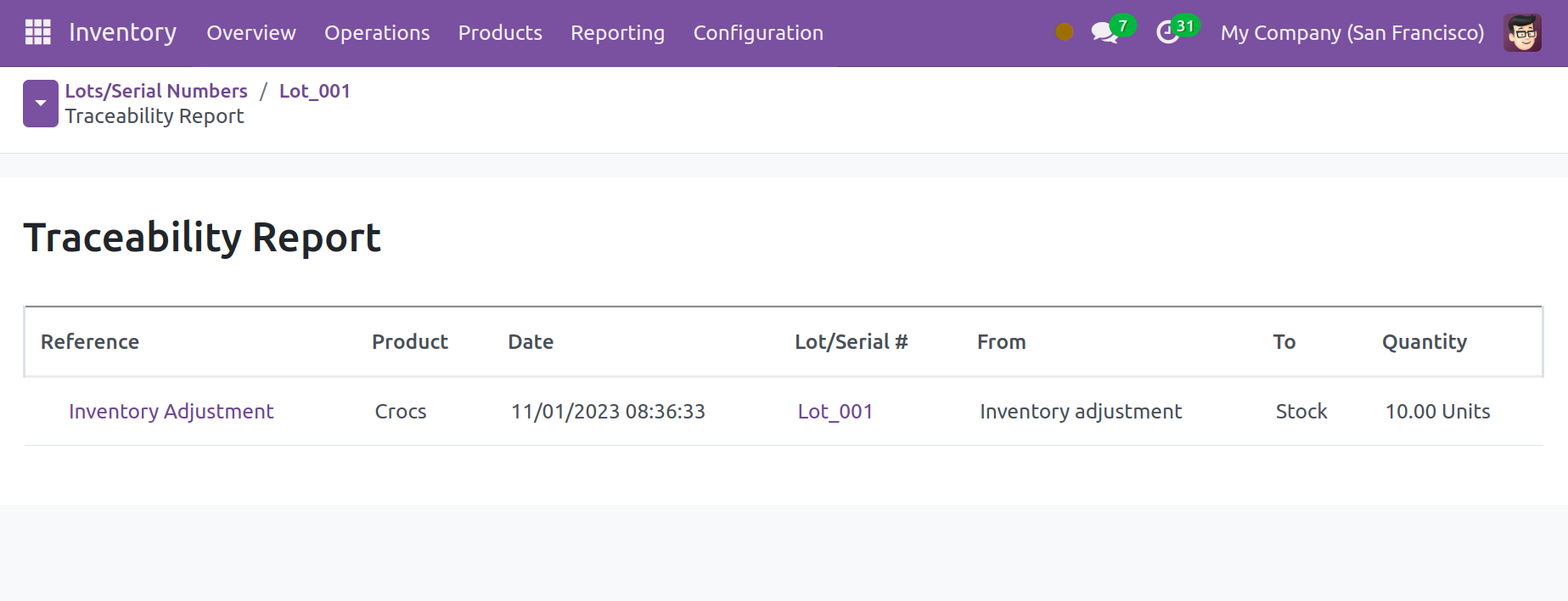Viewport: 1568px width, 601px height.
Task: Click the user avatar picture
Action: coord(1521,33)
